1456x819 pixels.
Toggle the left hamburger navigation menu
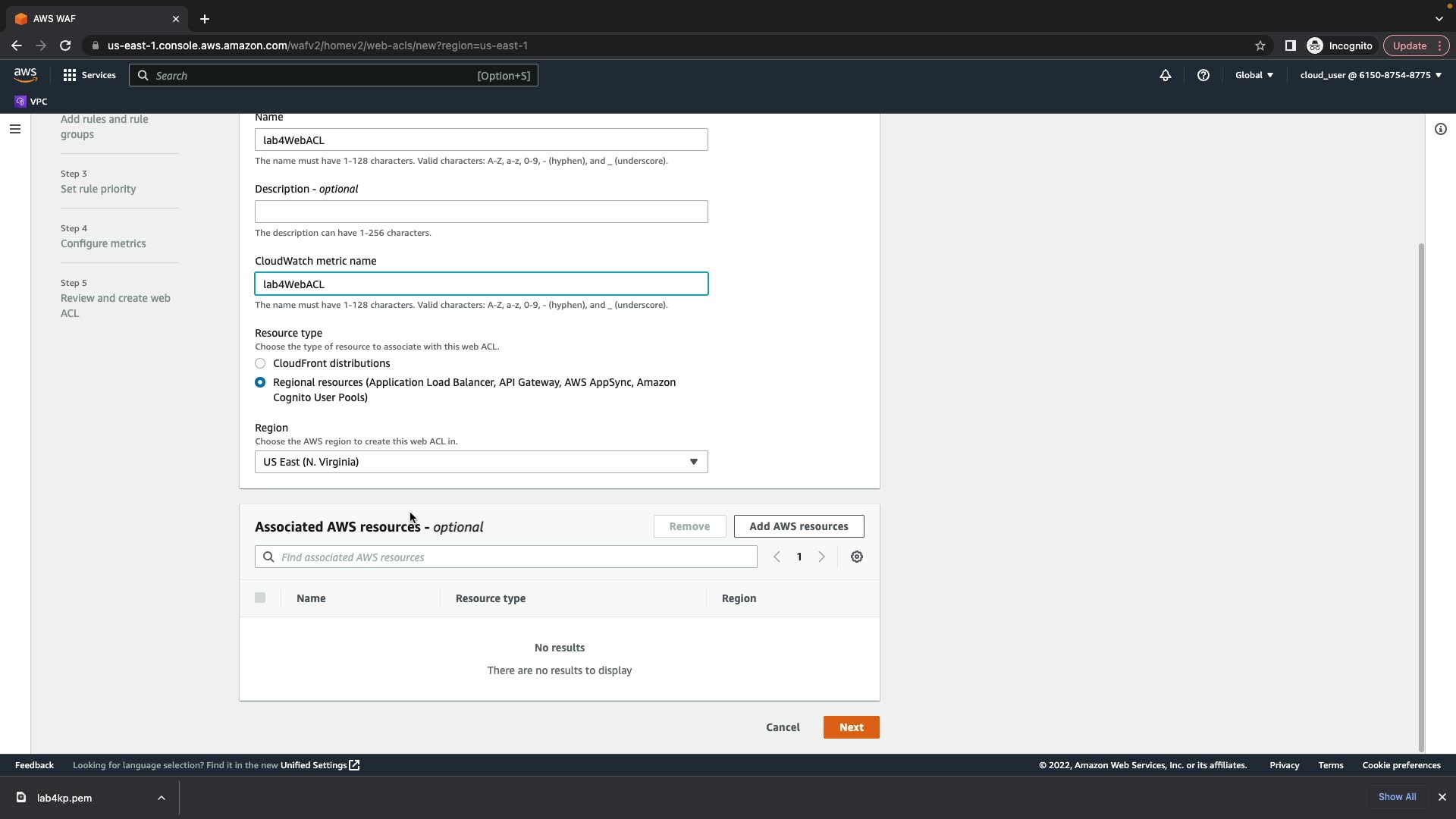tap(14, 129)
